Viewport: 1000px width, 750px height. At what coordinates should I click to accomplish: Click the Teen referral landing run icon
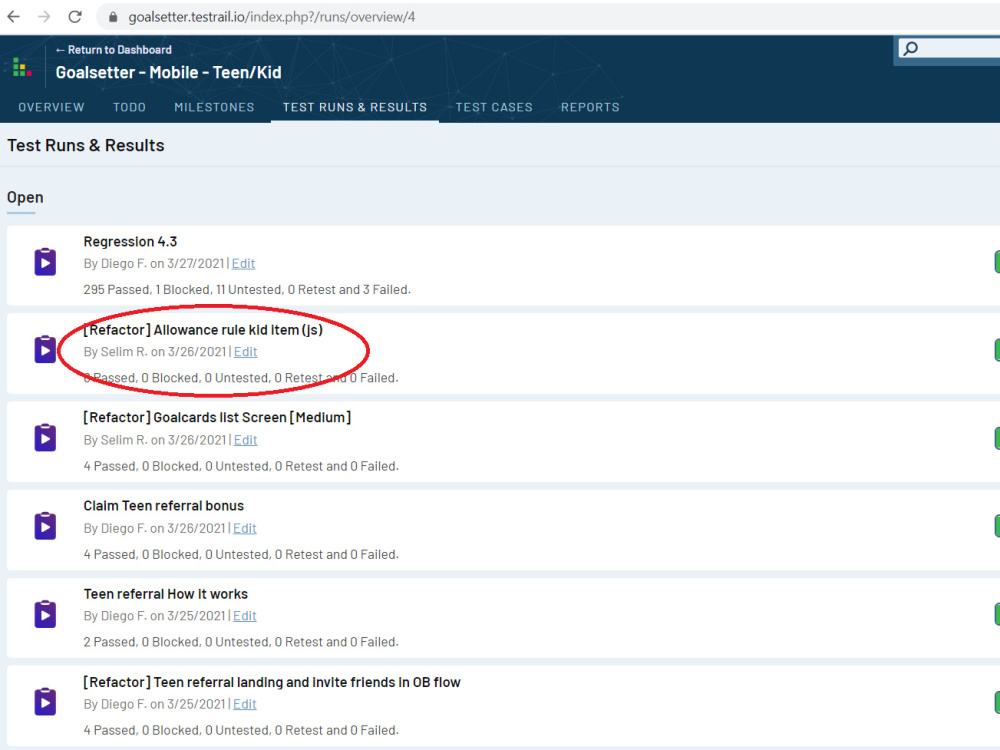pos(45,702)
